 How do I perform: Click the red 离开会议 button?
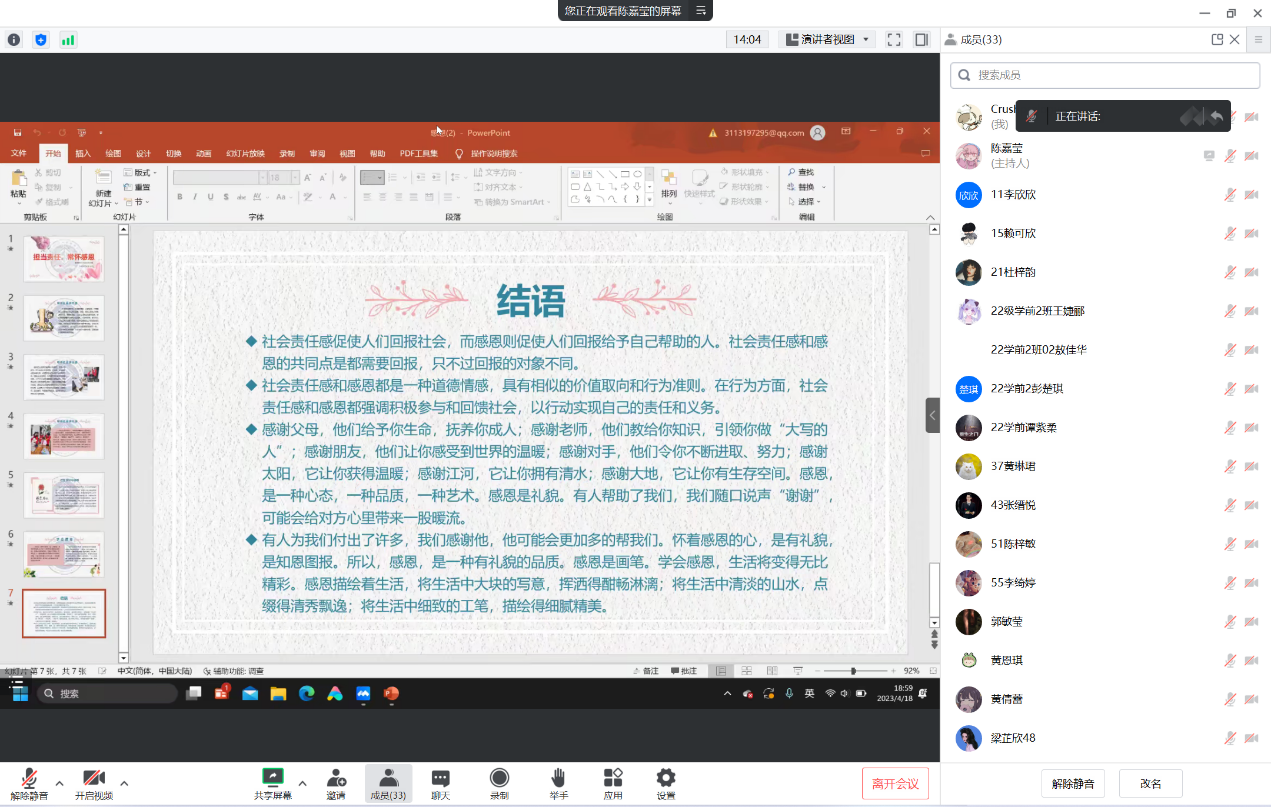click(x=895, y=783)
